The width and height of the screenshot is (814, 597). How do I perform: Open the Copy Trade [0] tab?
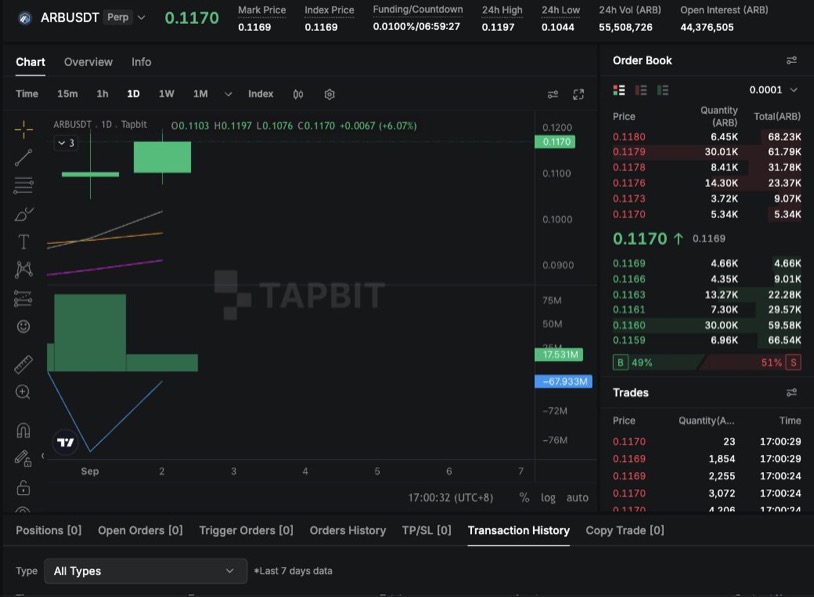(625, 530)
